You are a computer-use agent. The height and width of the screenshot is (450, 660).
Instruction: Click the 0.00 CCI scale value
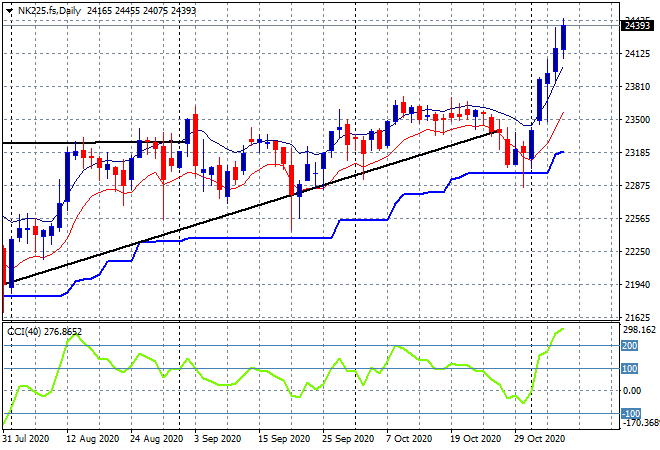(x=632, y=391)
